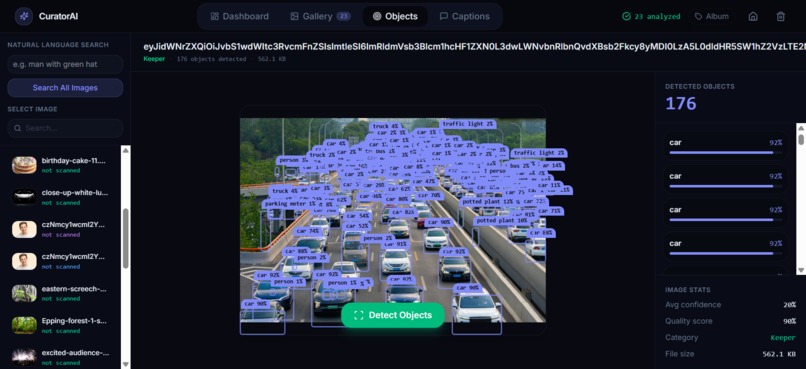Screen dimensions: 806x369
Task: Click the 'car 80%' detection label
Action: point(397,199)
